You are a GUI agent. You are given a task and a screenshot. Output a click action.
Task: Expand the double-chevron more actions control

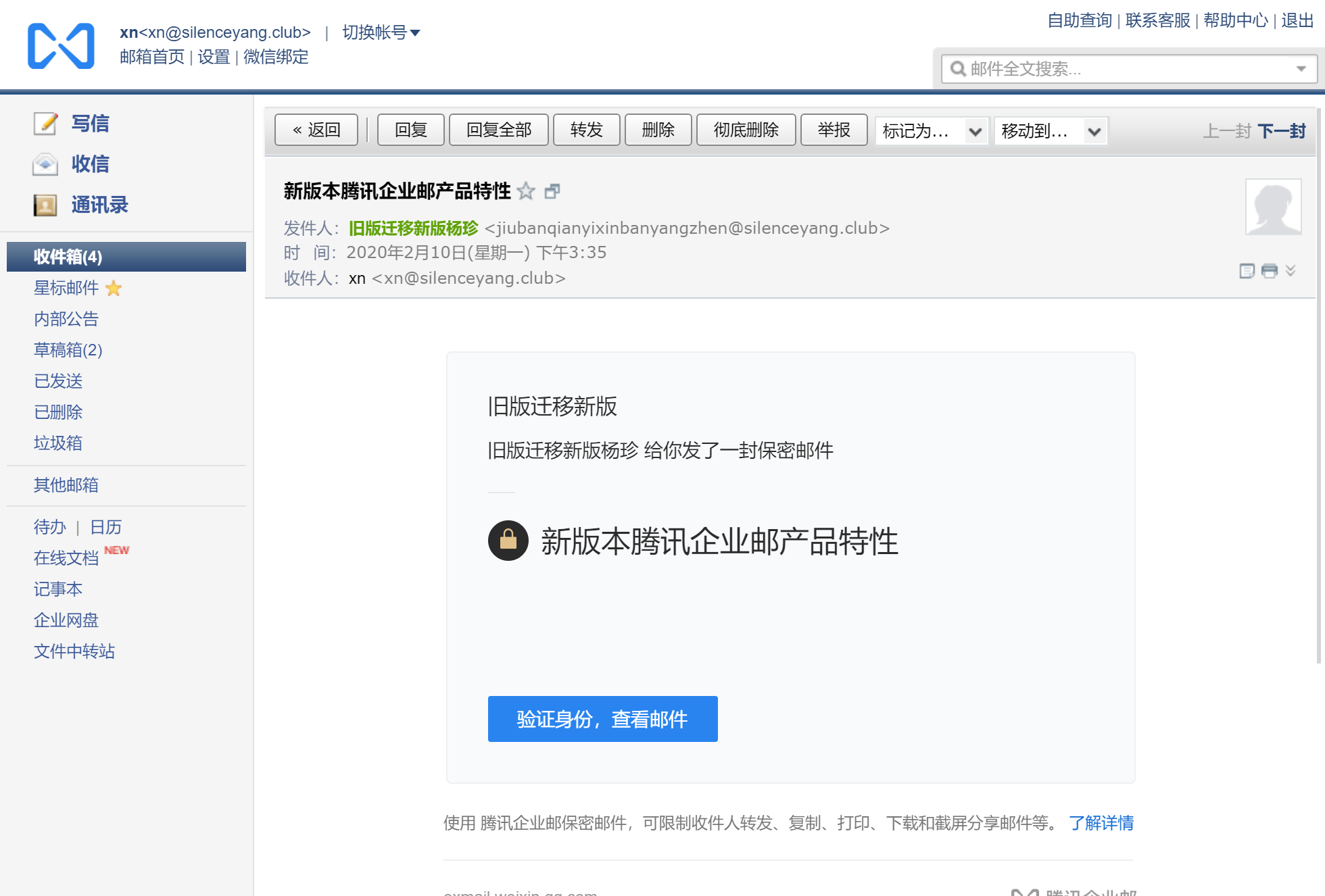1291,271
